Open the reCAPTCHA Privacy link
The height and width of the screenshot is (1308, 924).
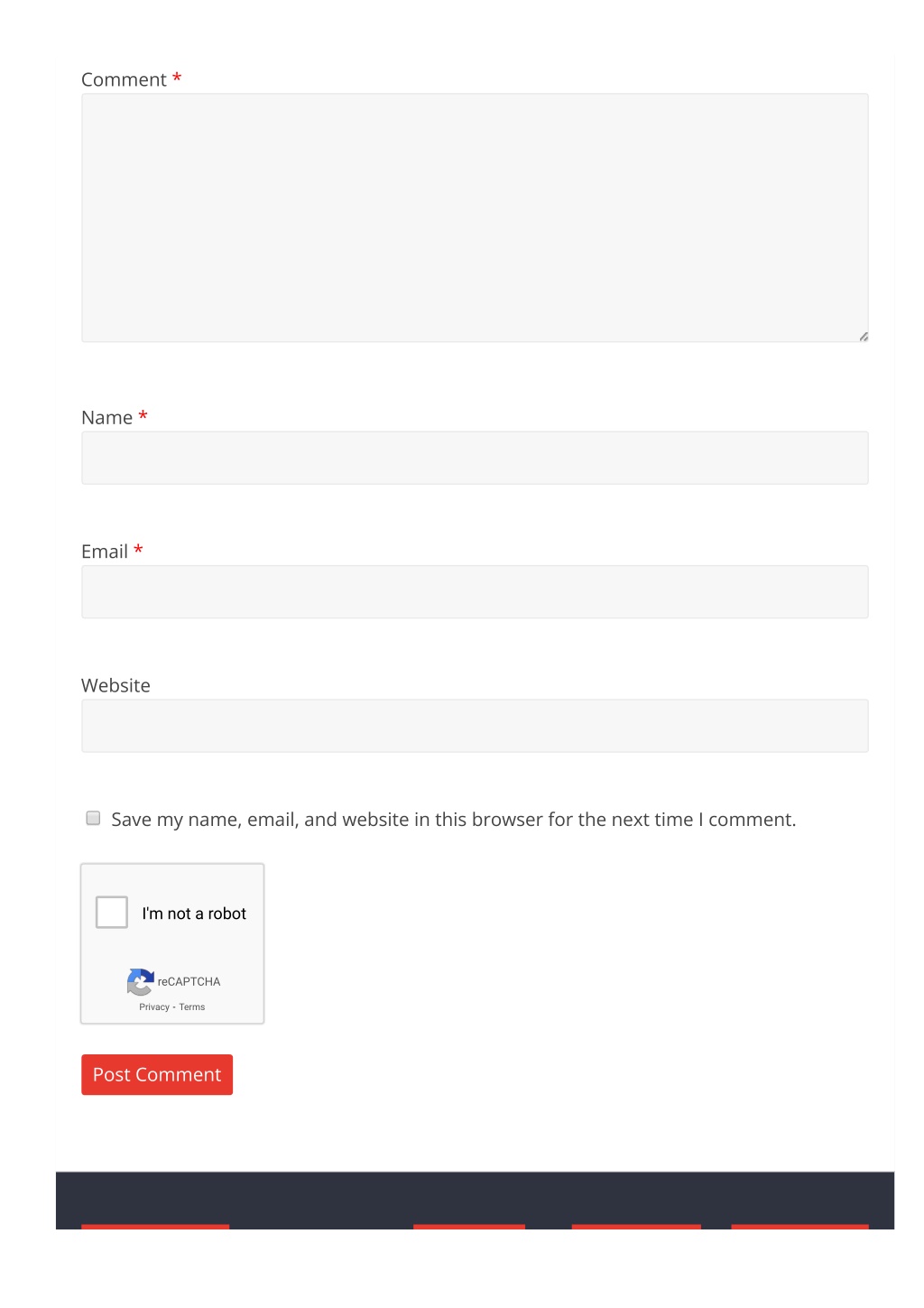pos(154,1007)
